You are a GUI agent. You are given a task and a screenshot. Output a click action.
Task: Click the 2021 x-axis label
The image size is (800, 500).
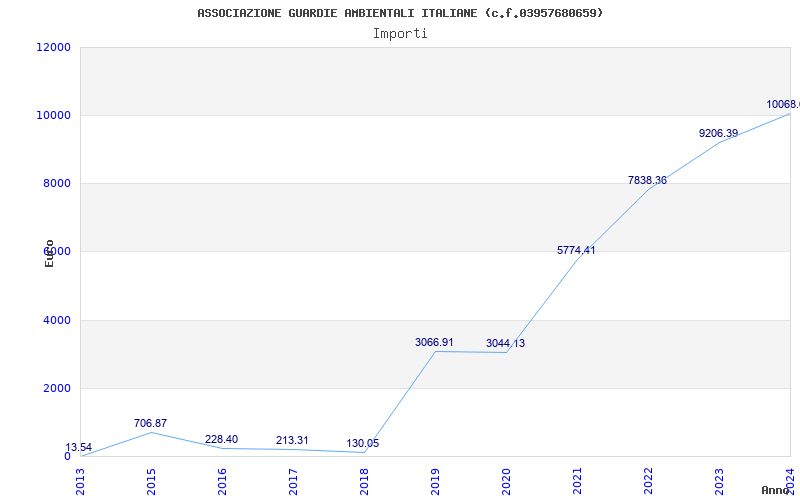pyautogui.click(x=577, y=481)
